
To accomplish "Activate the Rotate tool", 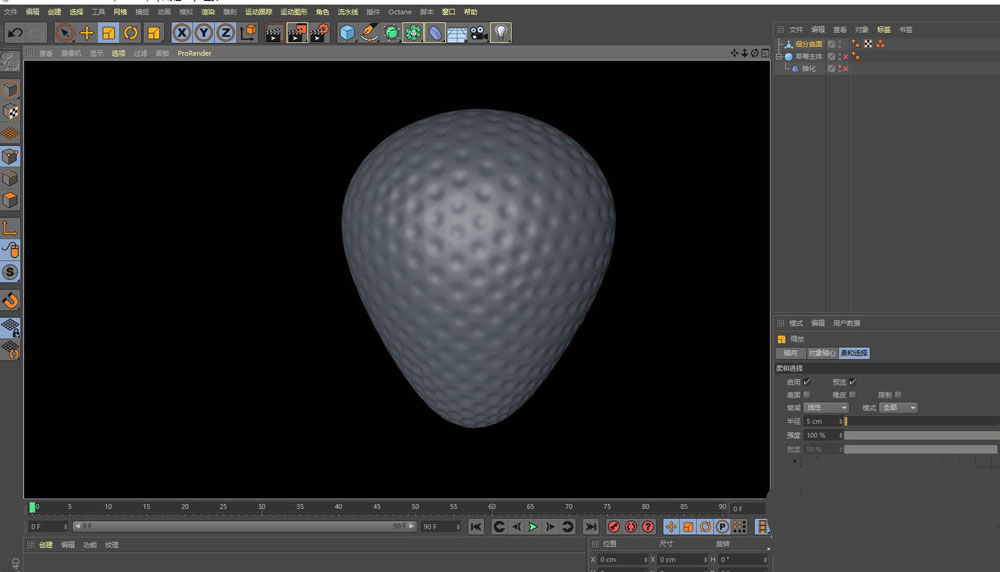I will 131,33.
